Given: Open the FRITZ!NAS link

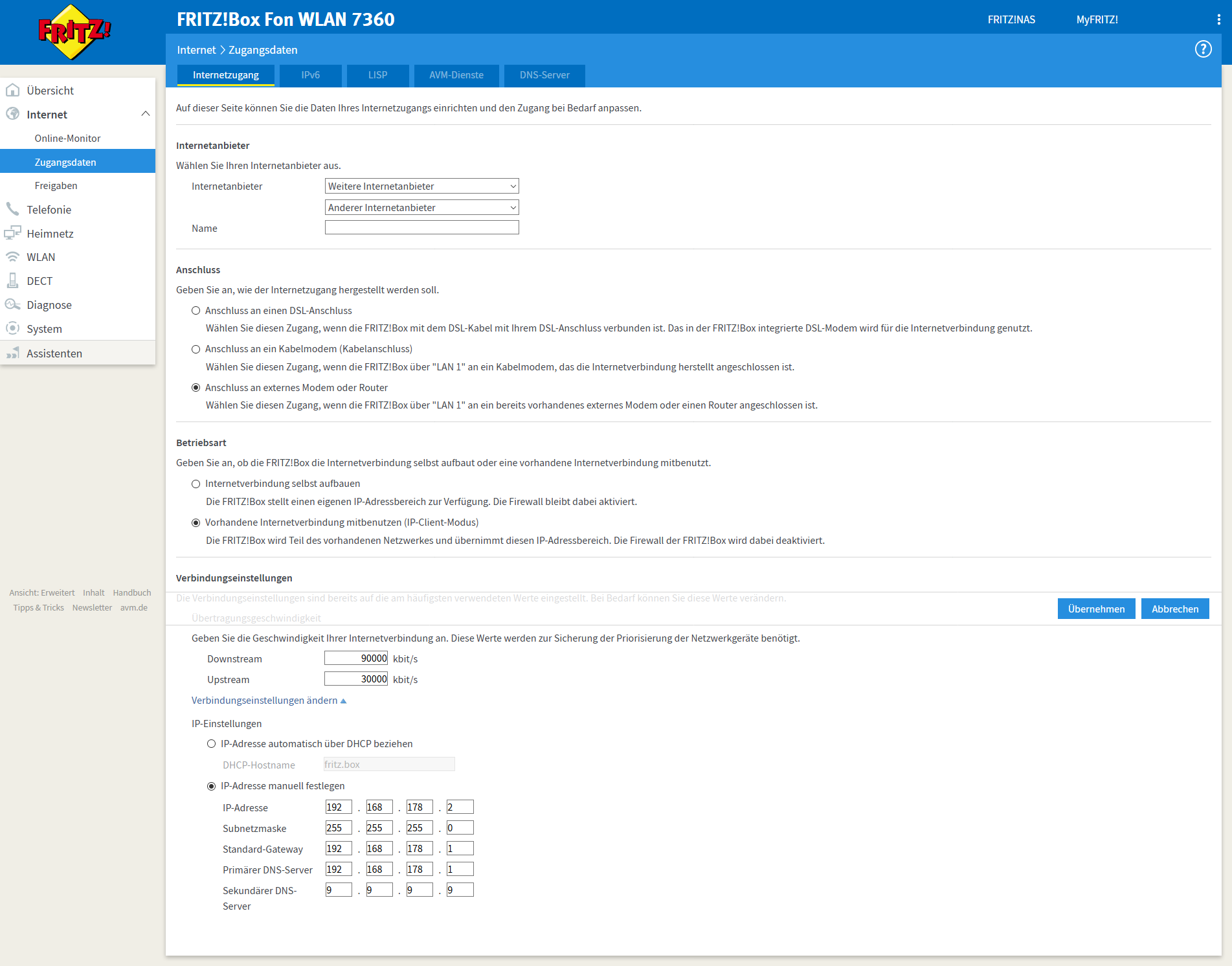Looking at the screenshot, I should pos(1011,19).
